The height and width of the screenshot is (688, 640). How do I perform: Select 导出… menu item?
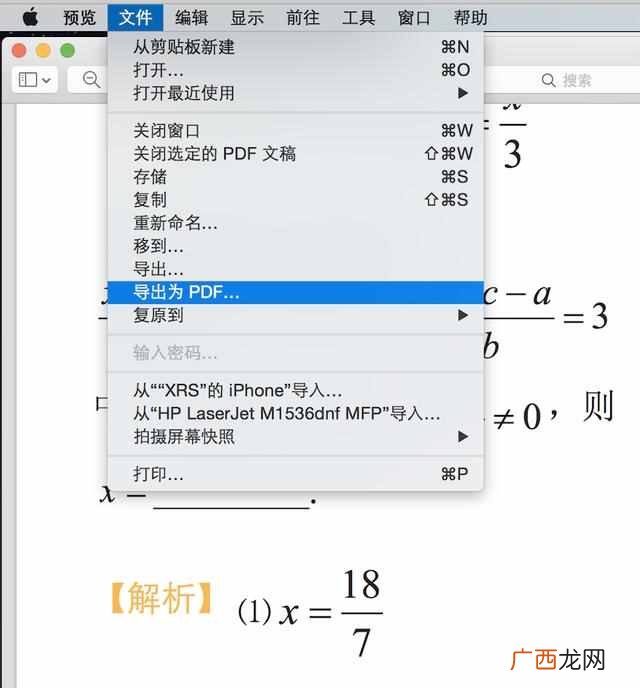295,269
